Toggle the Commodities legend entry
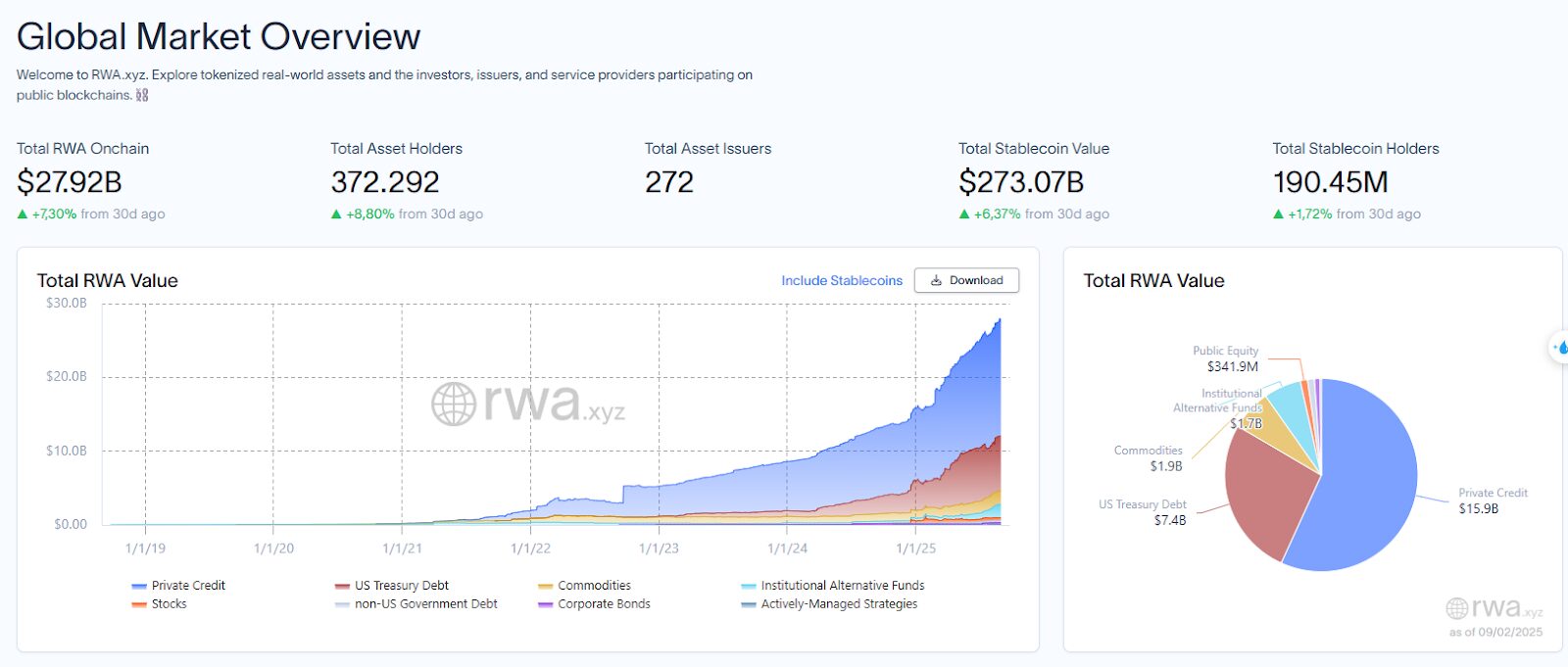The width and height of the screenshot is (1568, 667). [585, 586]
